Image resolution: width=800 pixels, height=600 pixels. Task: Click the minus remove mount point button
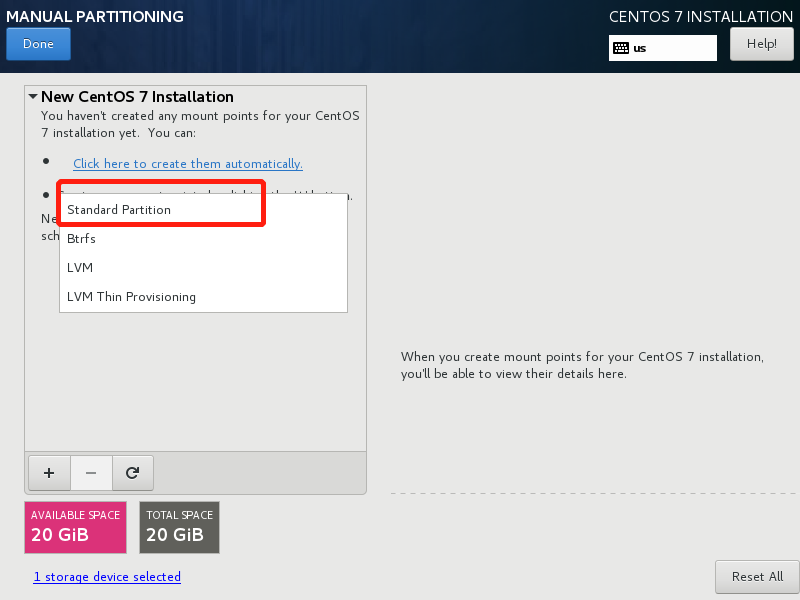click(91, 473)
